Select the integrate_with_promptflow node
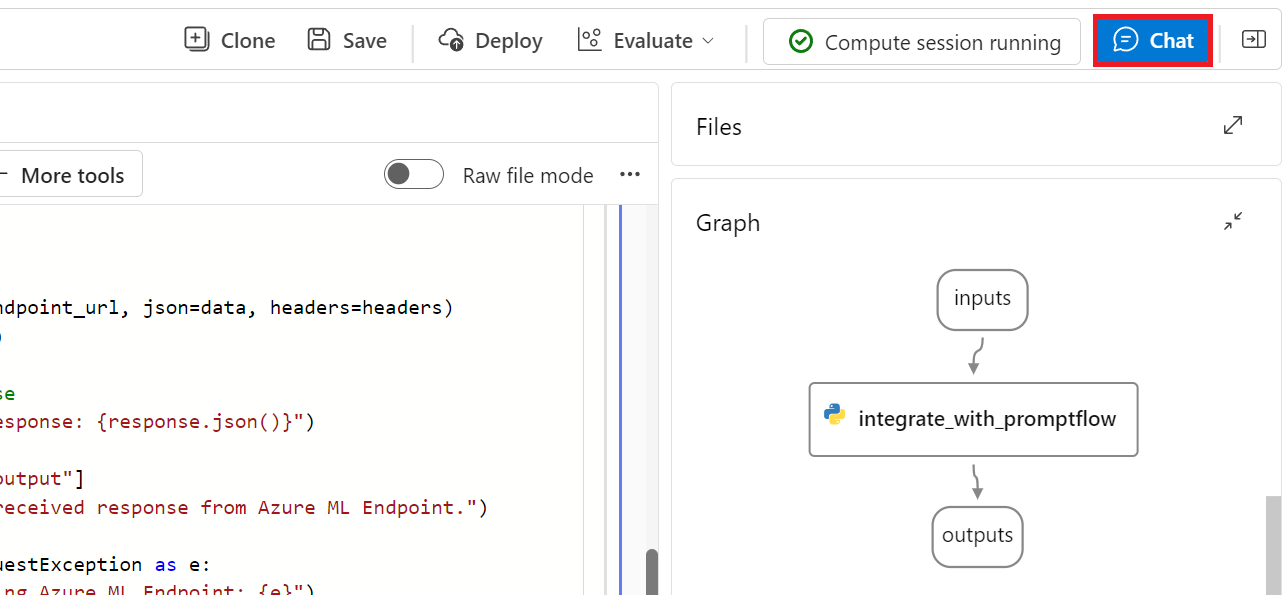 (x=973, y=419)
